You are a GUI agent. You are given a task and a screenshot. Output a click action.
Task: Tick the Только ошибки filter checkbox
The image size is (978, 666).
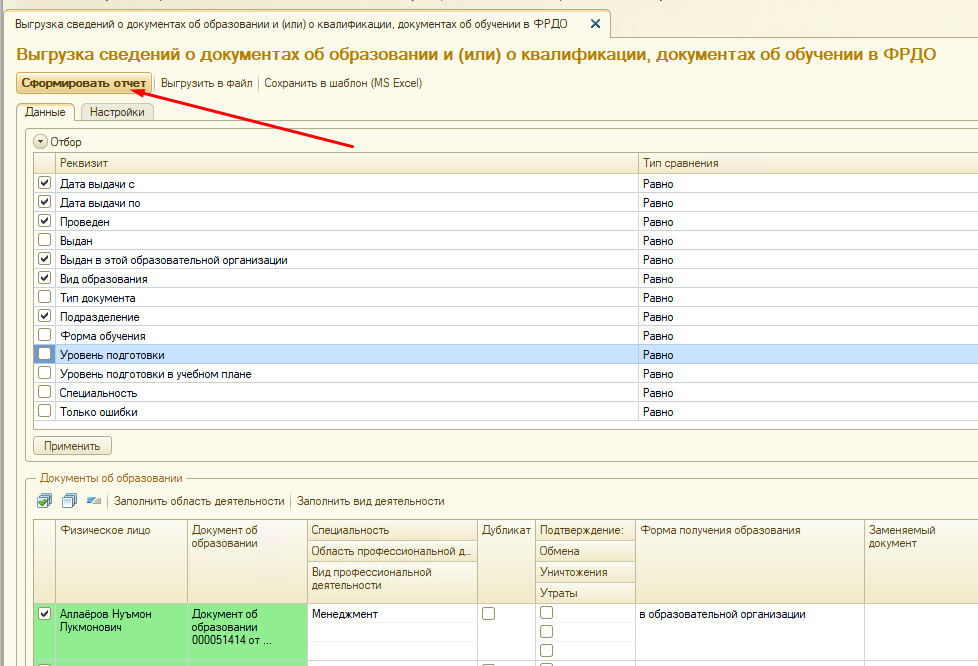(x=44, y=411)
